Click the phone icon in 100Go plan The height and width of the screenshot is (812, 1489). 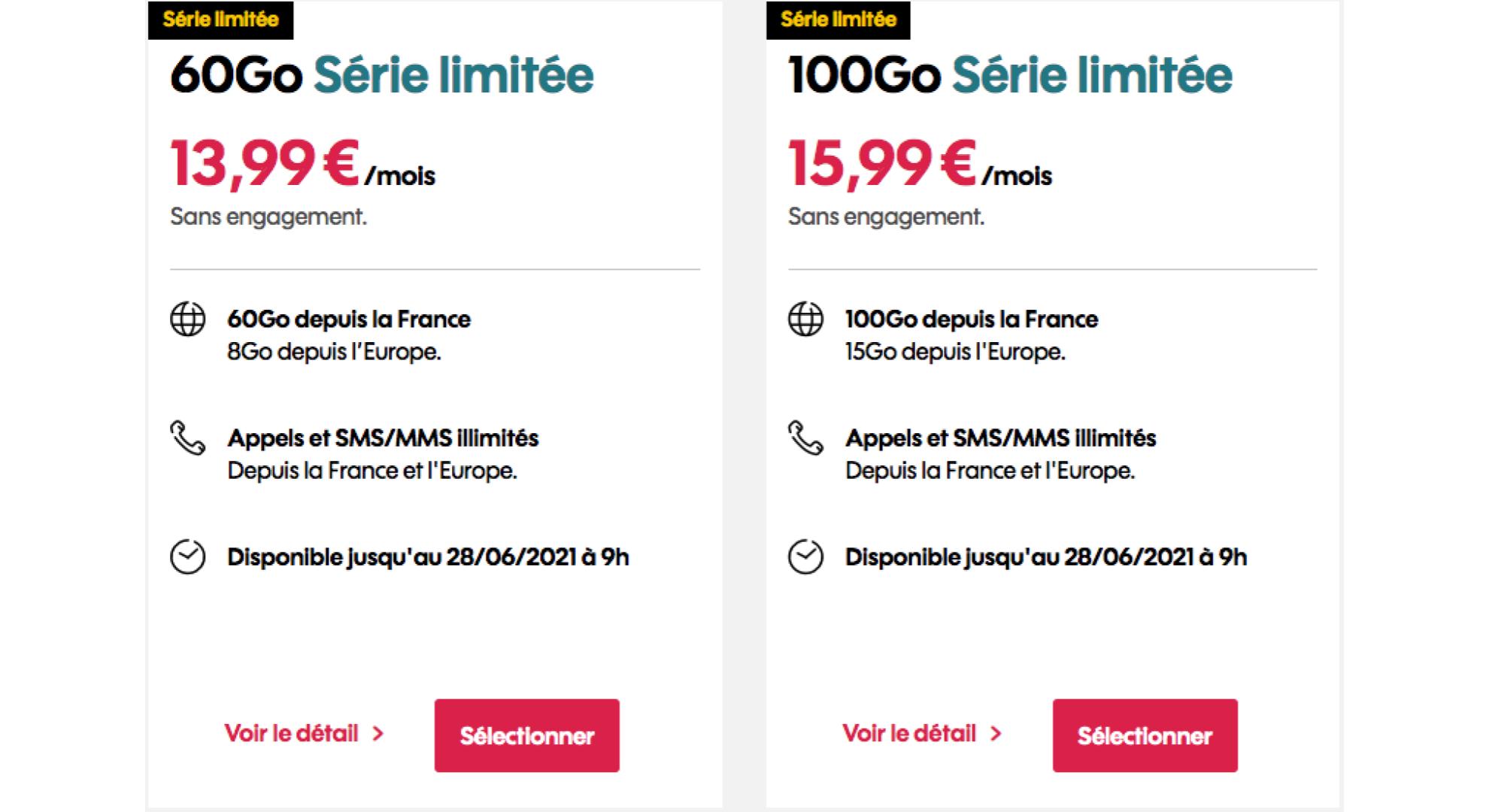[805, 438]
